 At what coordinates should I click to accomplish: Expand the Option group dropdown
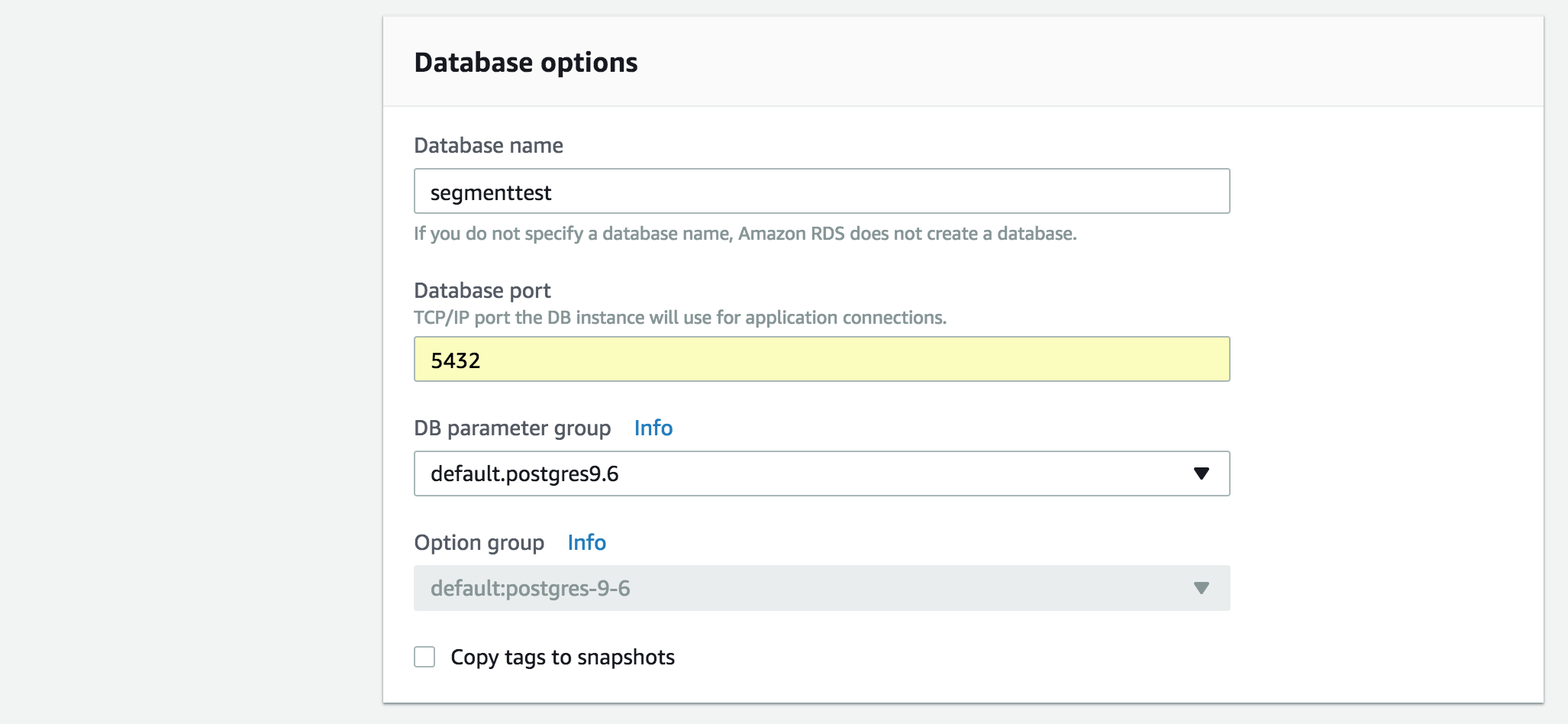(x=821, y=588)
